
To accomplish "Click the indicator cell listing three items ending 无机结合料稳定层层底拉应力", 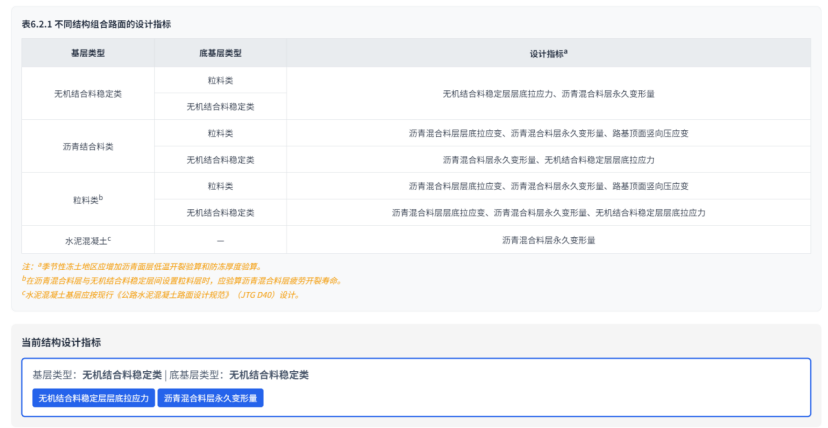I will (x=549, y=213).
